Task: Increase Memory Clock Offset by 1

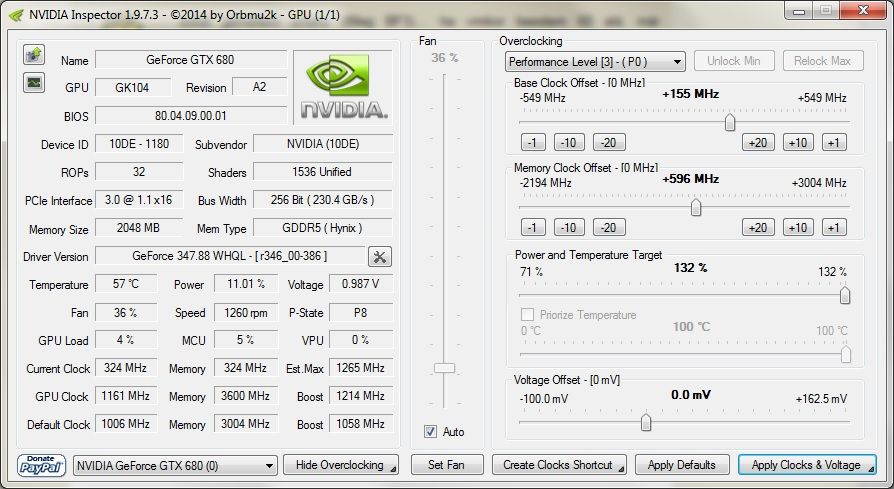Action: pos(834,227)
